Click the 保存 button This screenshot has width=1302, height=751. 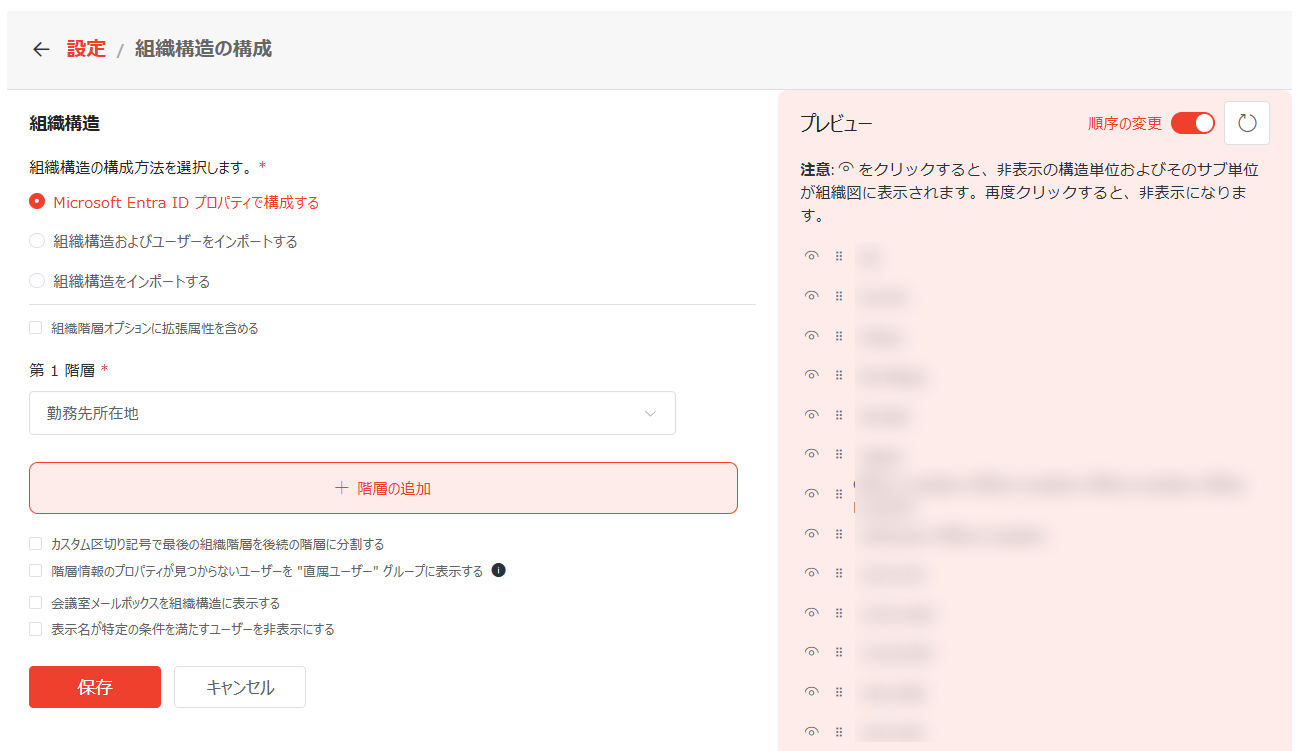[x=95, y=687]
